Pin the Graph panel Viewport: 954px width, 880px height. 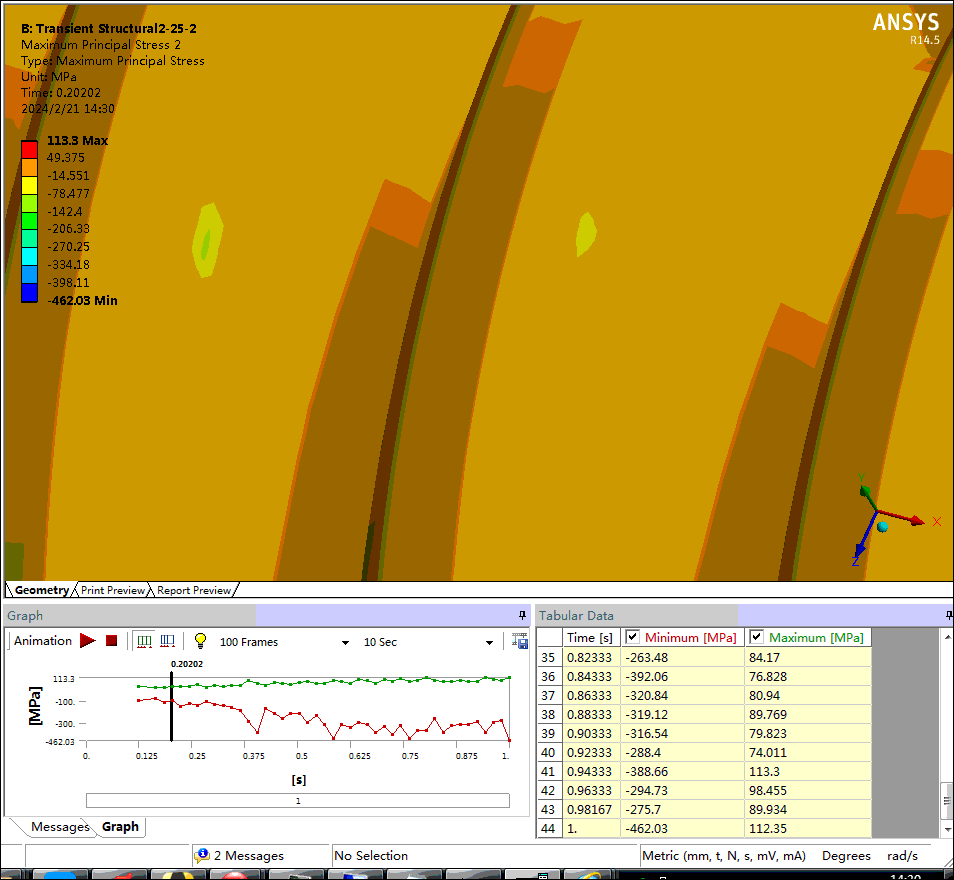pos(522,615)
